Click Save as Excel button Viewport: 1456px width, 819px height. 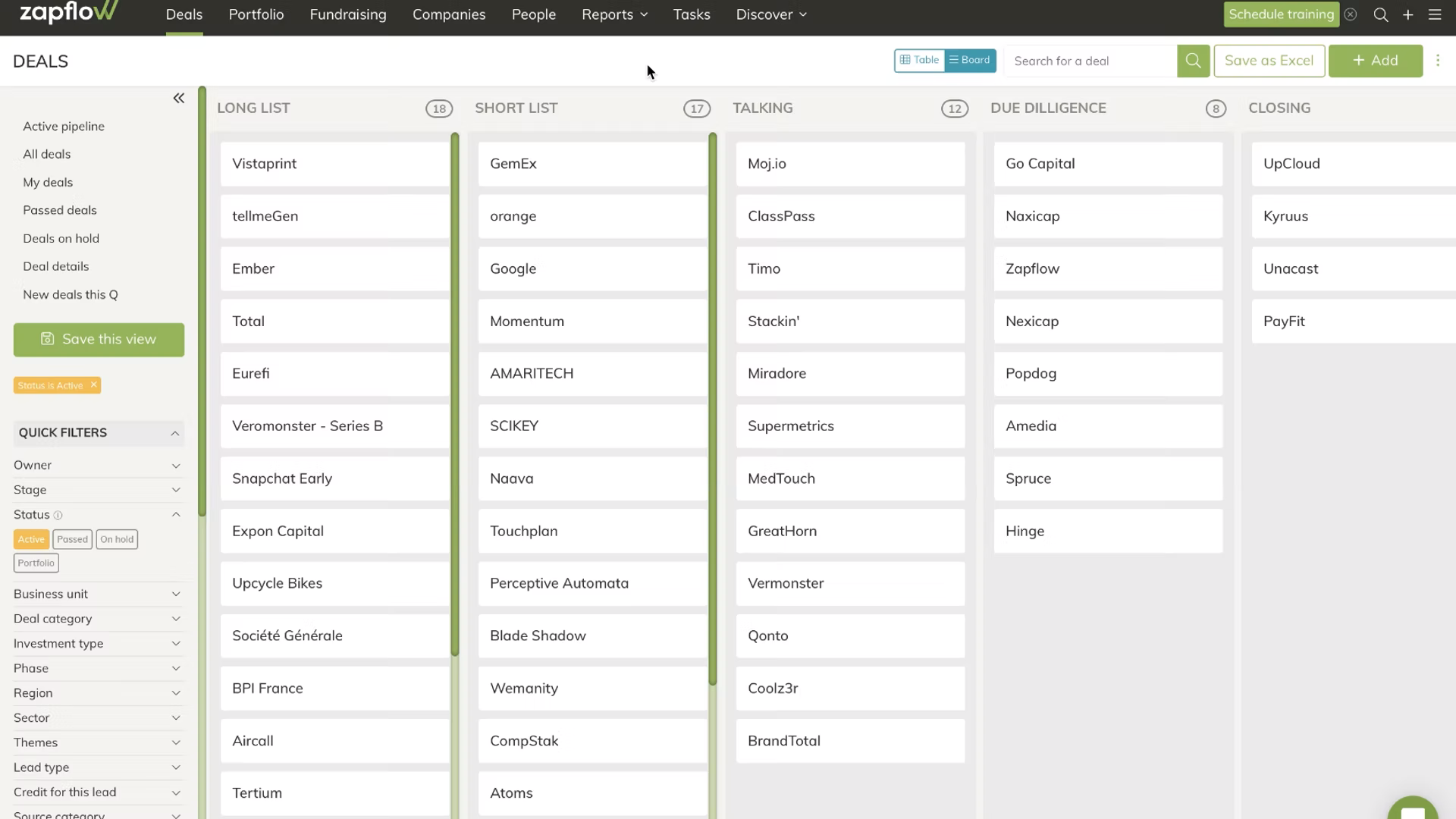1269,61
